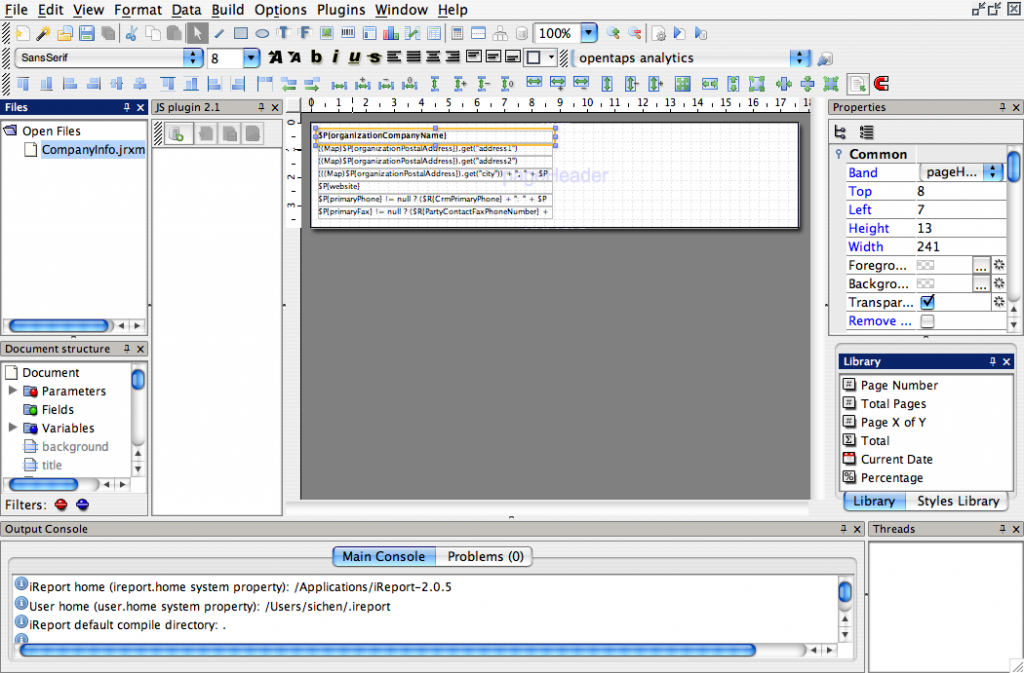The height and width of the screenshot is (673, 1024).
Task: Select the Static Text tool
Action: 281,32
